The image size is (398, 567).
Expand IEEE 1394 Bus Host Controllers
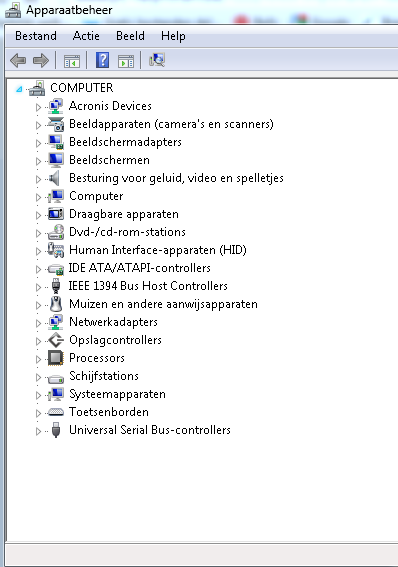(38, 287)
